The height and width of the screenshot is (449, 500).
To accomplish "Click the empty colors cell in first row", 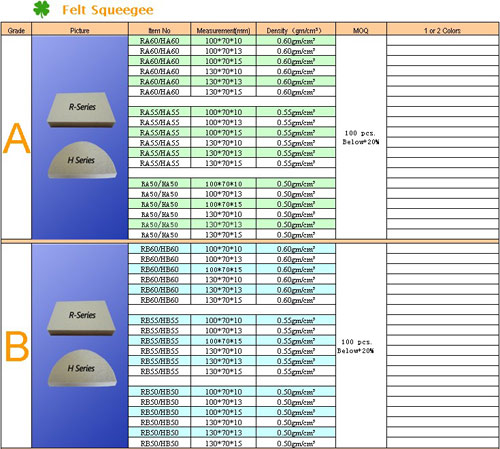I will [x=442, y=41].
